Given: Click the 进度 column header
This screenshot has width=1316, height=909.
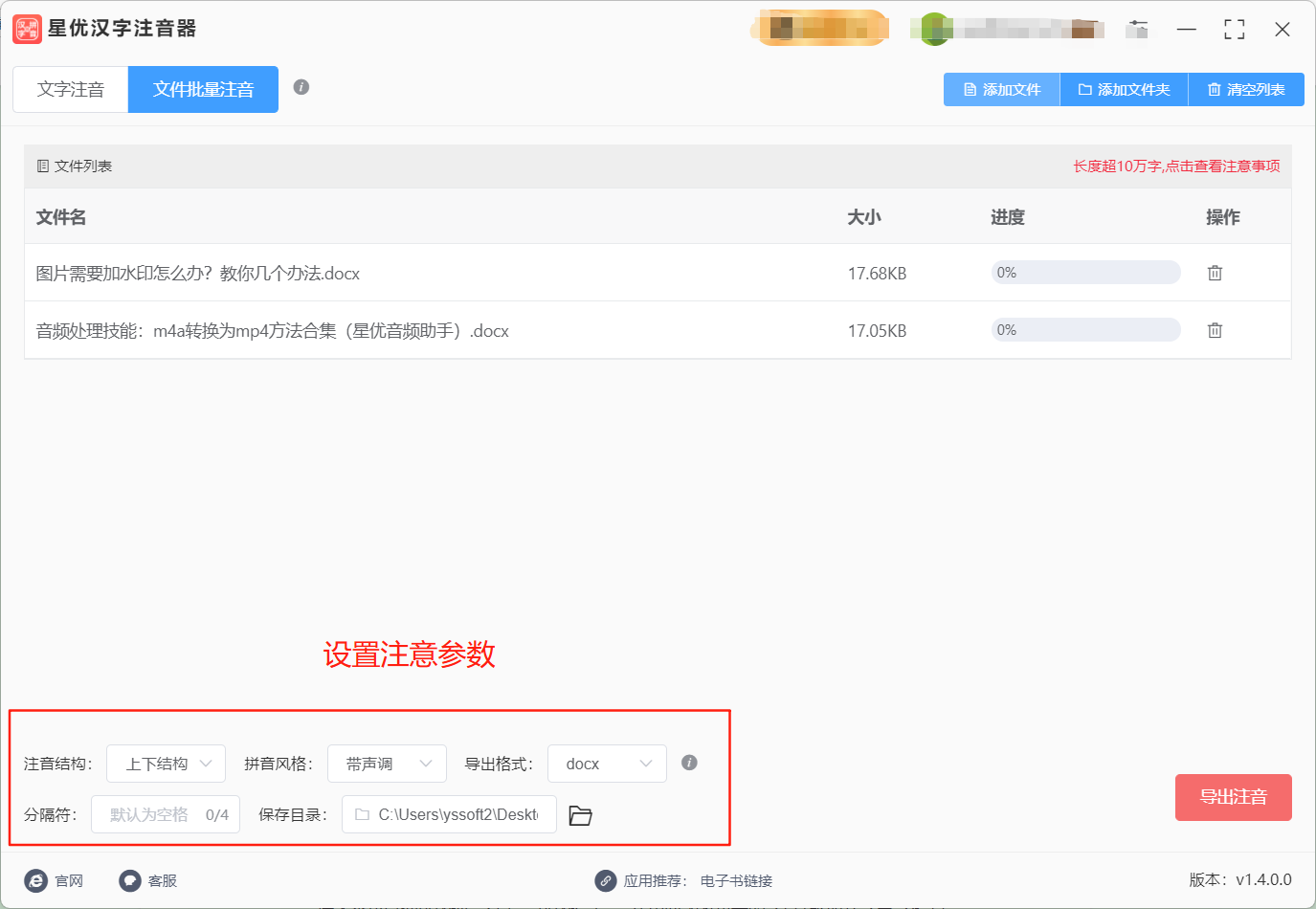Looking at the screenshot, I should (x=1008, y=217).
